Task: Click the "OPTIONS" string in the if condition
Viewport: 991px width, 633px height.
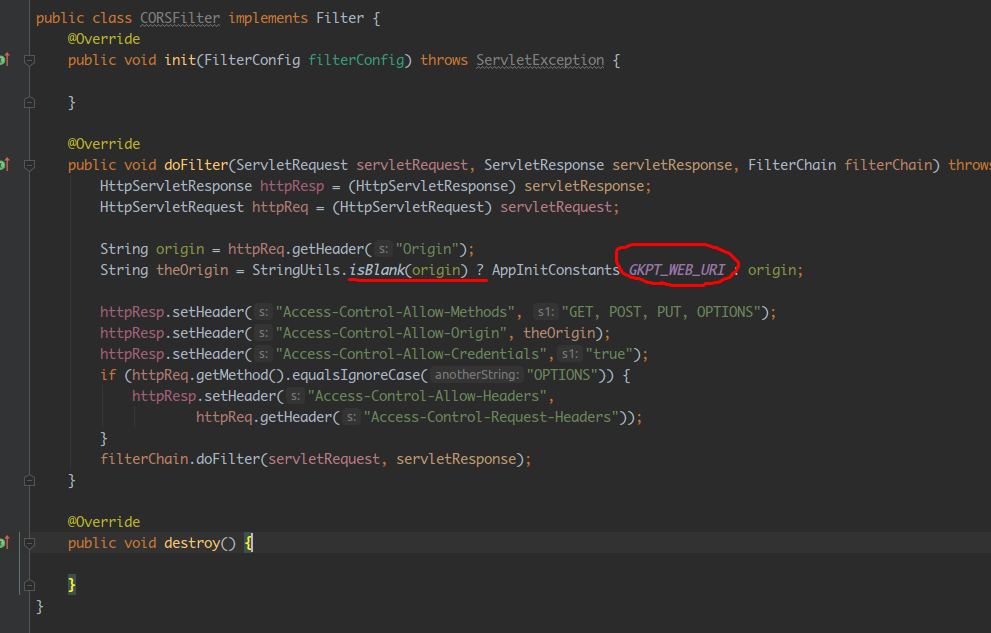Action: coord(562,375)
